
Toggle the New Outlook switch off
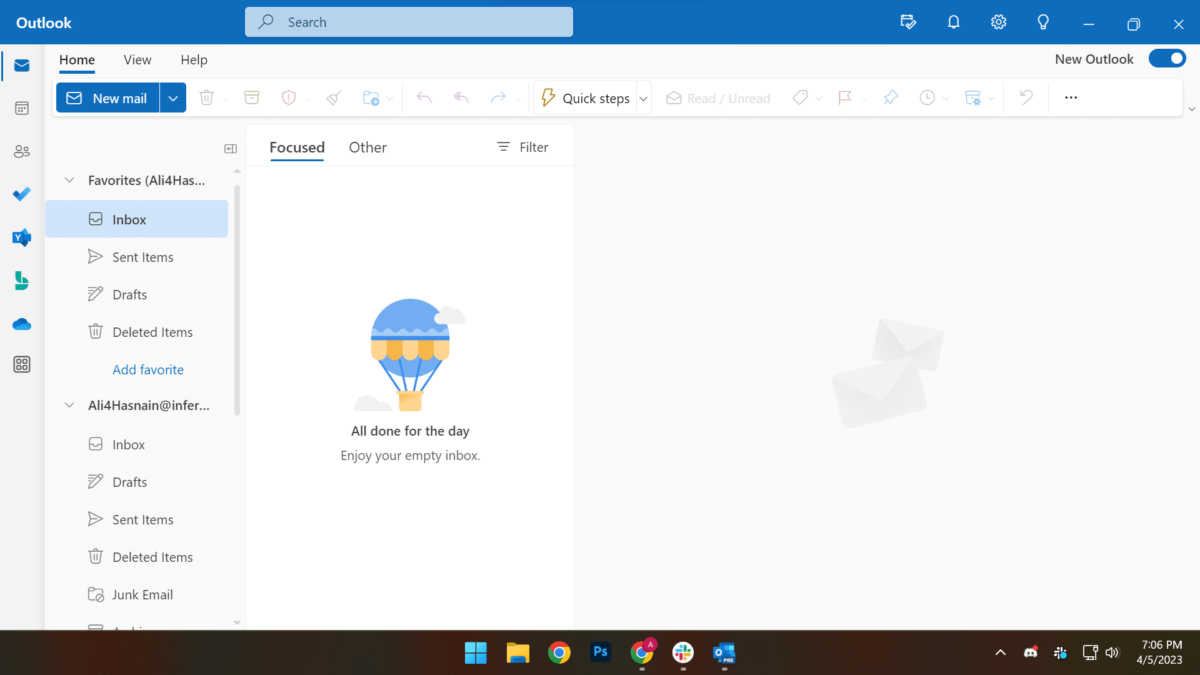tap(1167, 58)
